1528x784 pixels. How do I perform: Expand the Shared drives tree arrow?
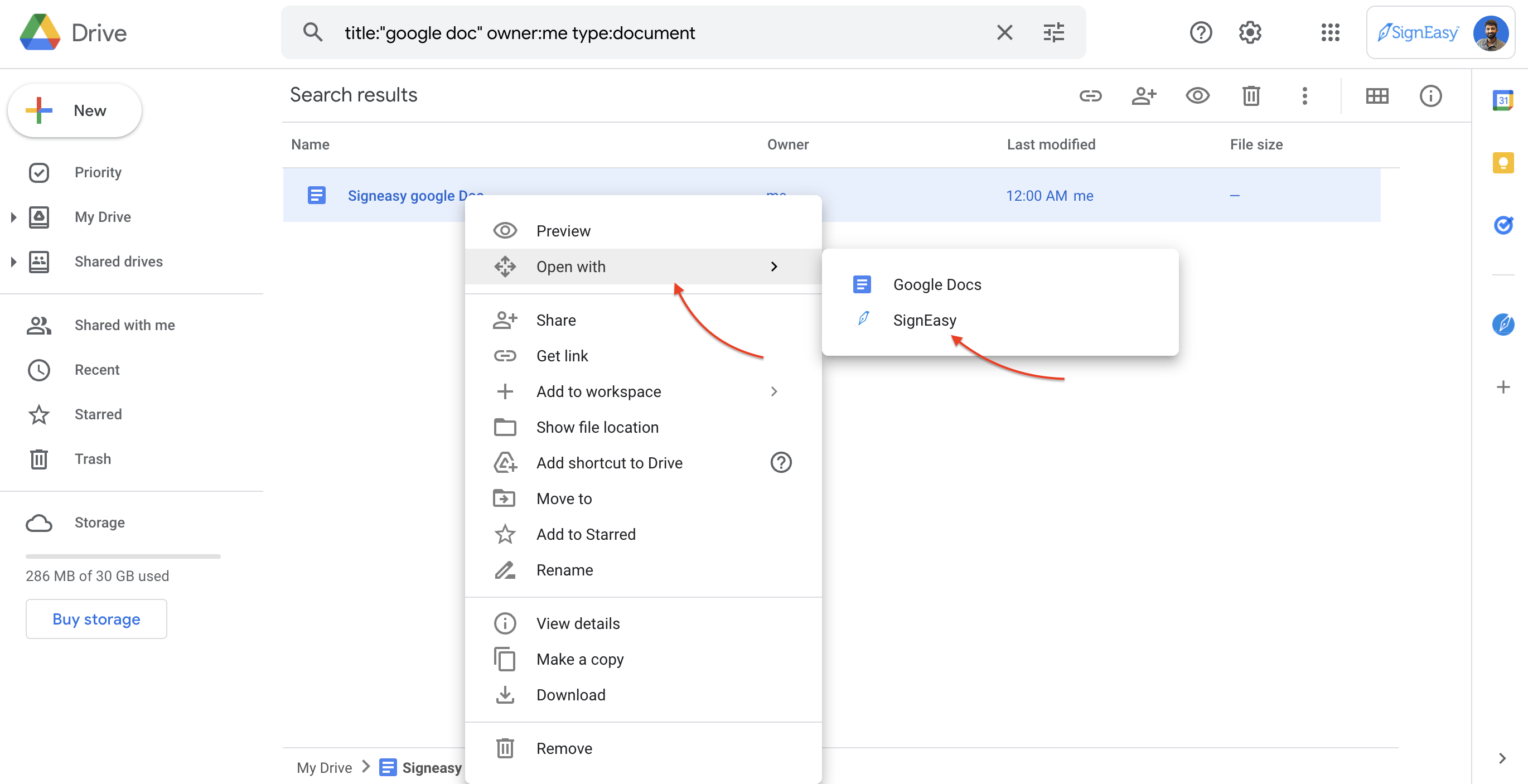tap(13, 262)
